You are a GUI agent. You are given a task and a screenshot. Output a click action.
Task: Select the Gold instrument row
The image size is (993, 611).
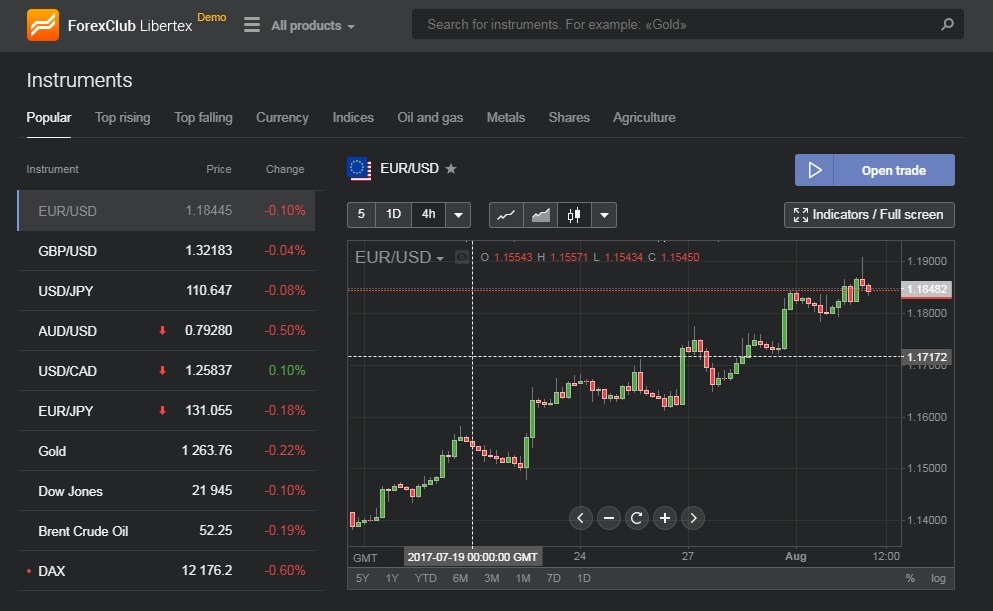tap(167, 451)
